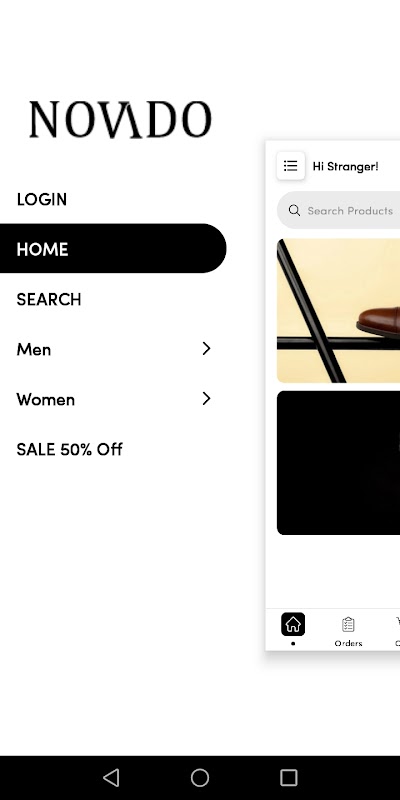Open SALE 50% Off section
400x800 pixels.
click(x=69, y=449)
